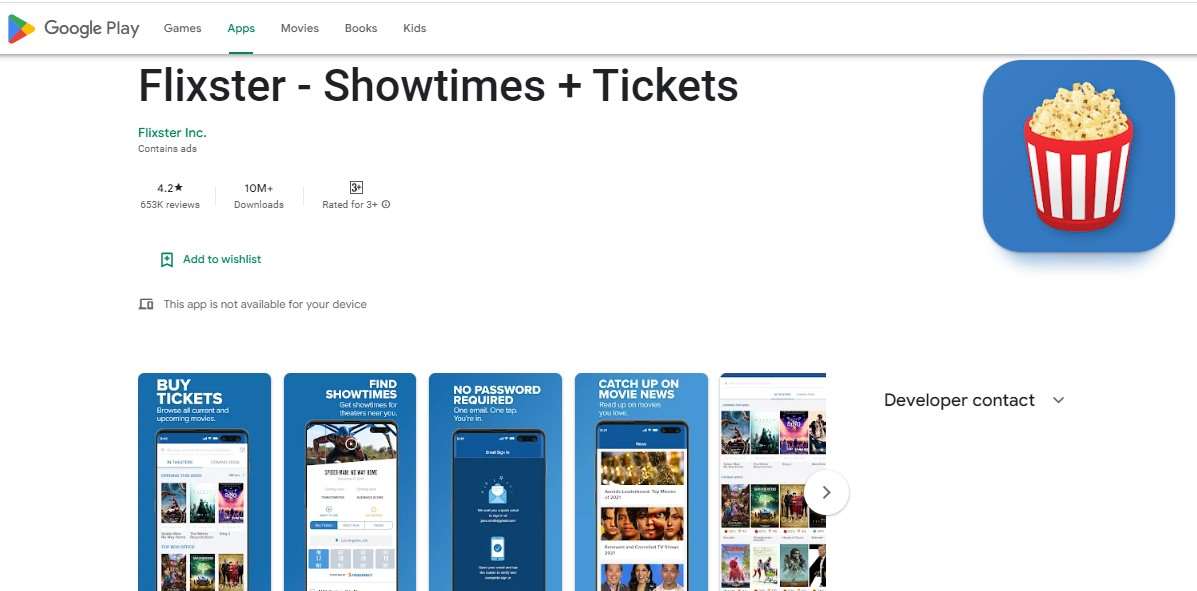The image size is (1197, 591).
Task: Switch to the Movies tab
Action: pos(299,28)
